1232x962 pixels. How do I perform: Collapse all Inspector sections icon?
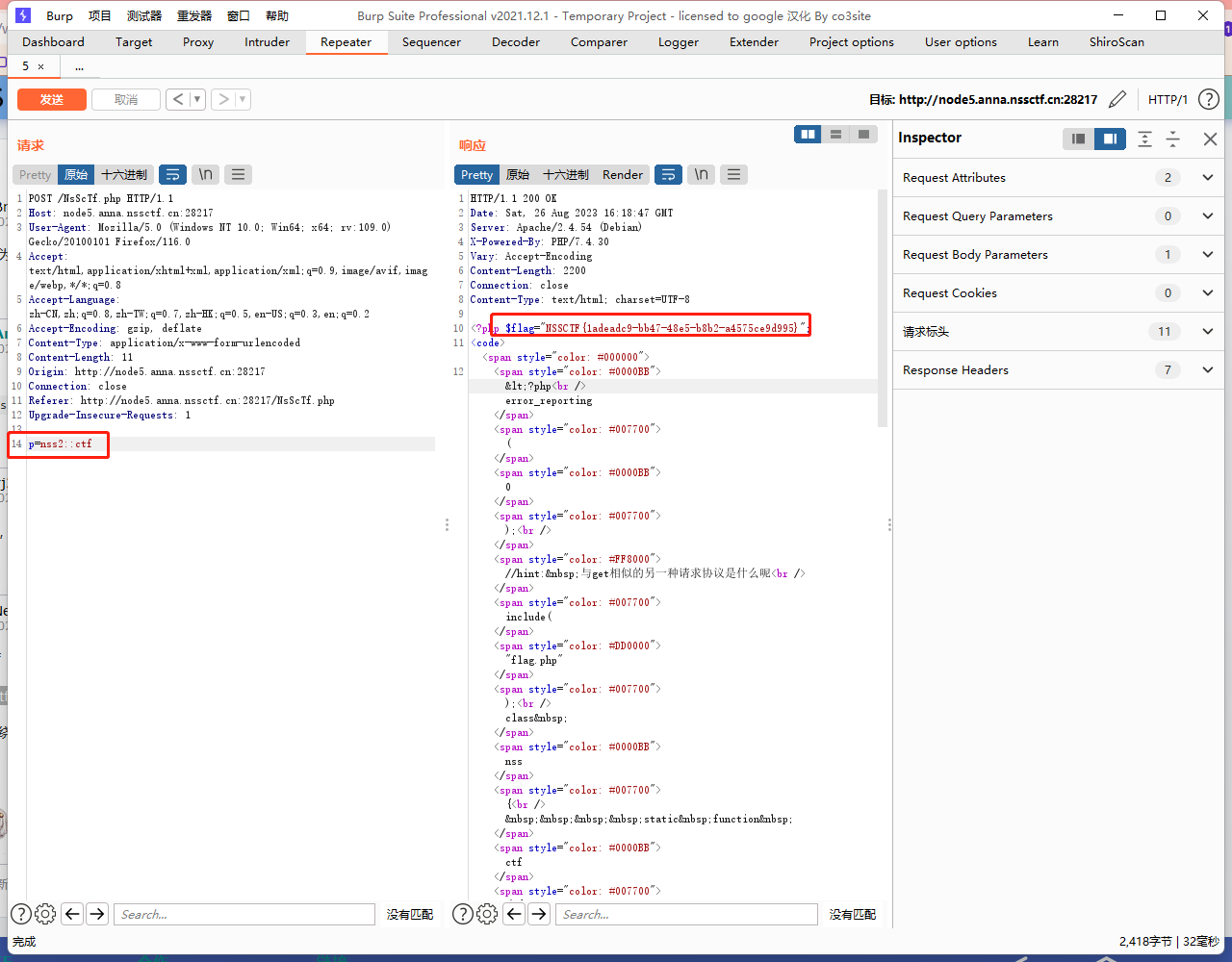1173,139
